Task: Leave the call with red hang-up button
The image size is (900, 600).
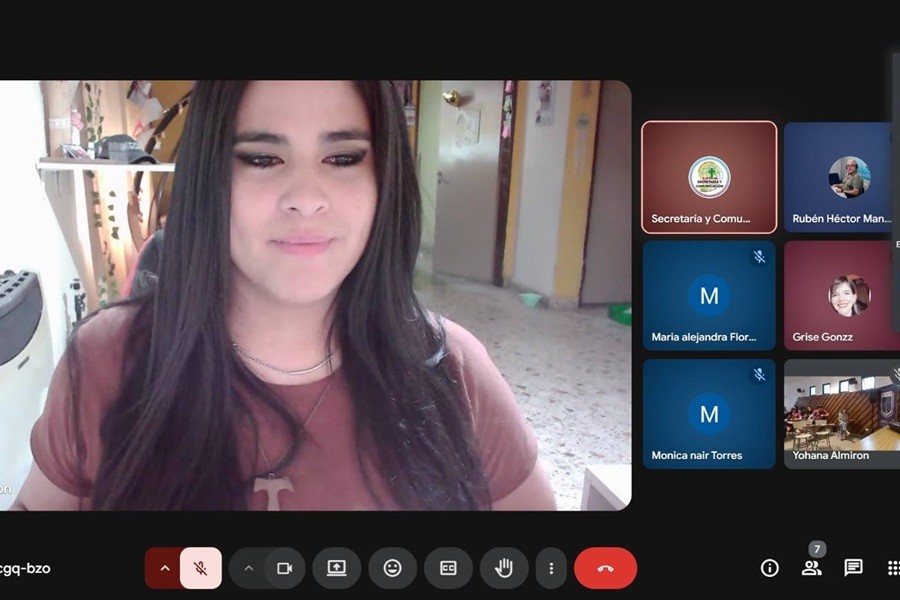Action: (x=605, y=568)
